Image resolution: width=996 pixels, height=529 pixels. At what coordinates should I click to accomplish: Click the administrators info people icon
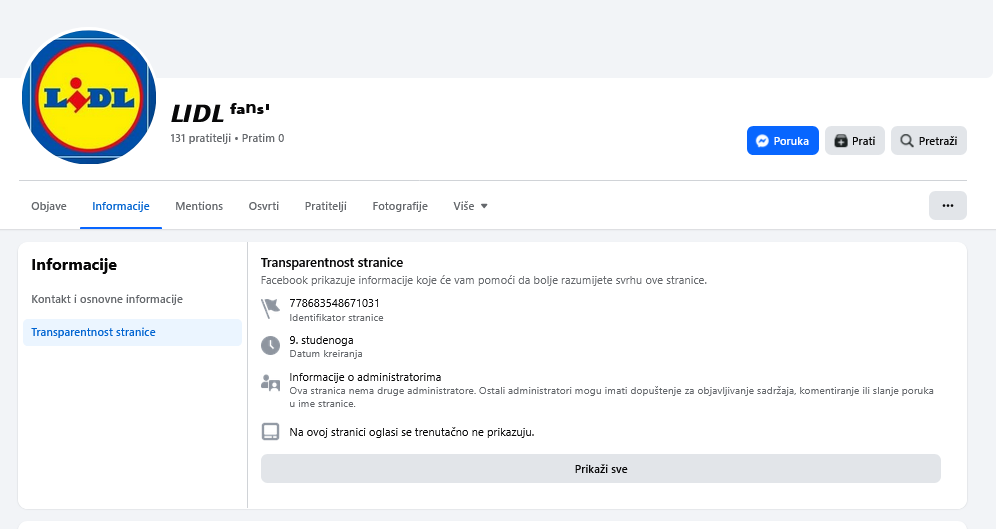pos(270,382)
